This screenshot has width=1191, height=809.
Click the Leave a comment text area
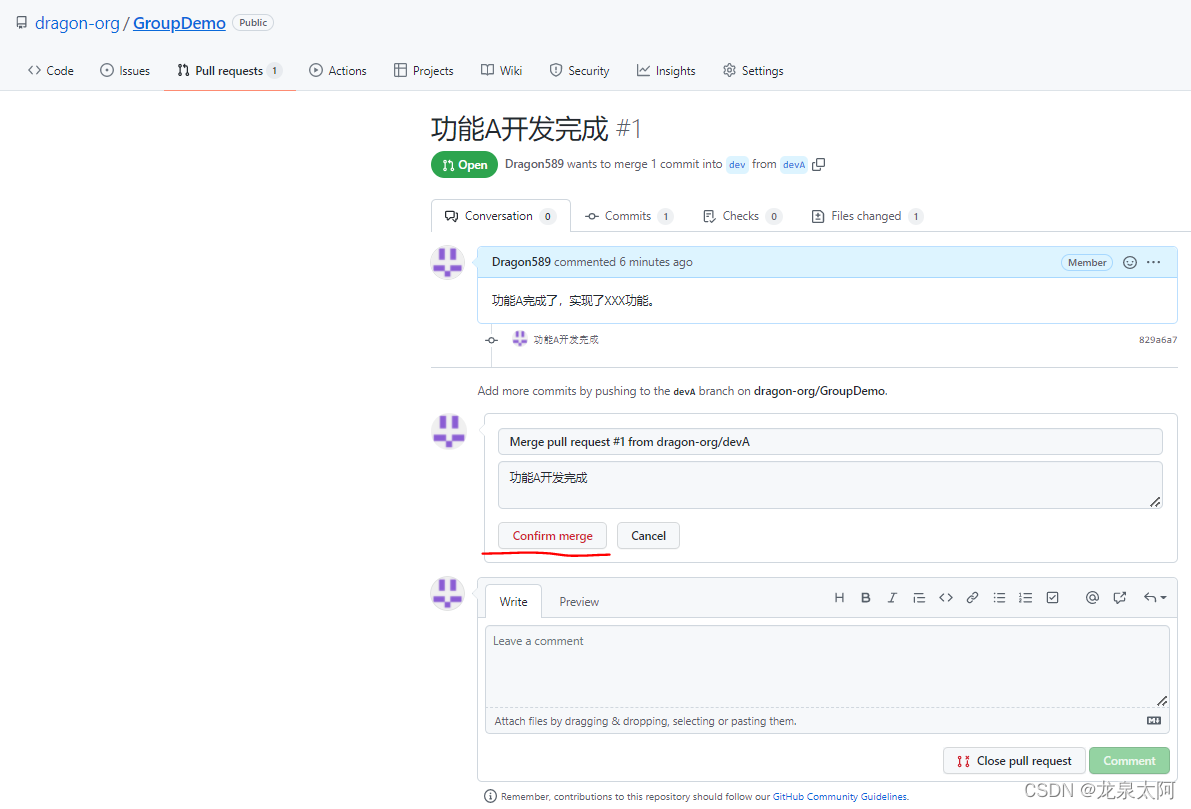click(827, 666)
